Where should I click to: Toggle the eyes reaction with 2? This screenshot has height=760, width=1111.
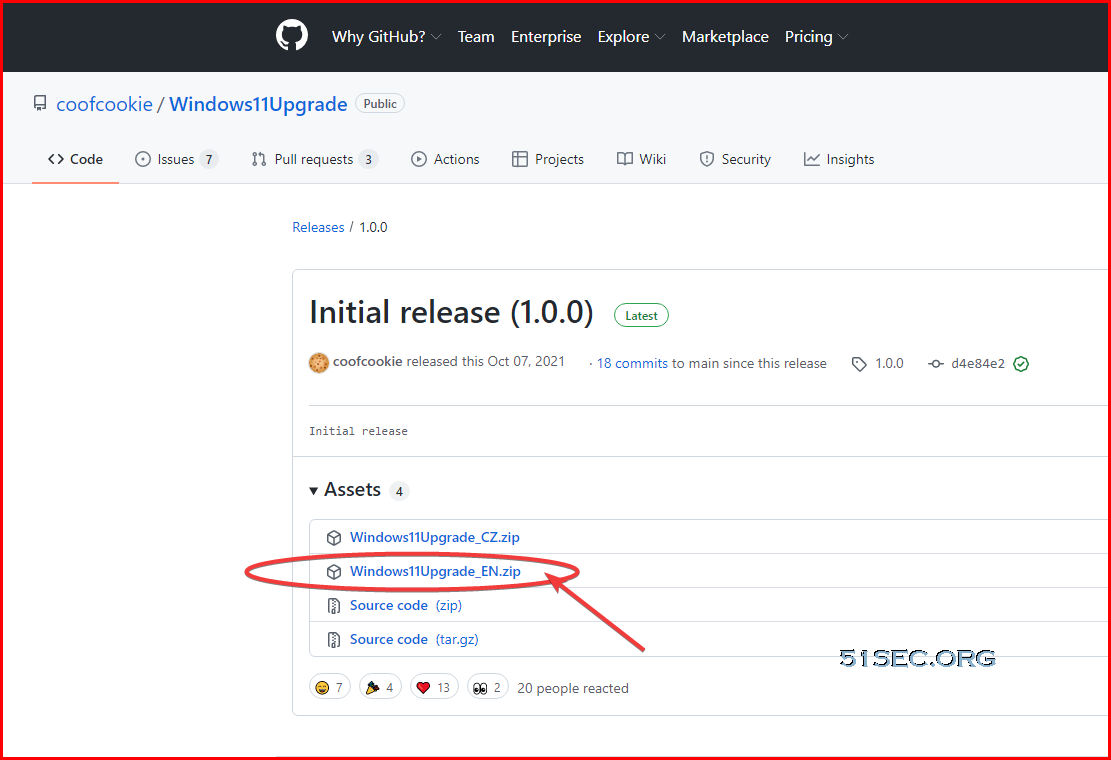487,687
